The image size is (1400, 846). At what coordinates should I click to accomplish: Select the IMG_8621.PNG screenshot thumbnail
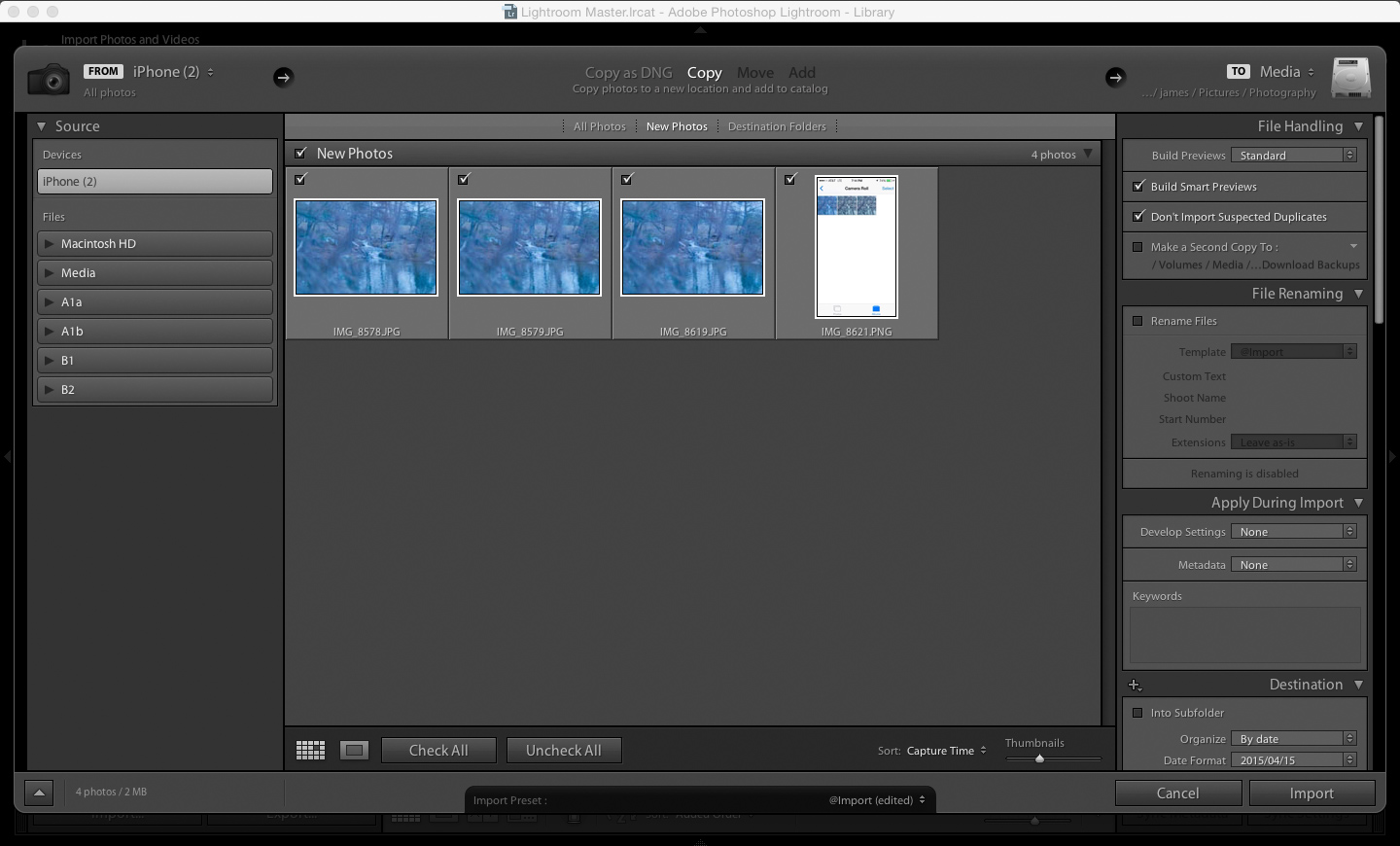[857, 247]
